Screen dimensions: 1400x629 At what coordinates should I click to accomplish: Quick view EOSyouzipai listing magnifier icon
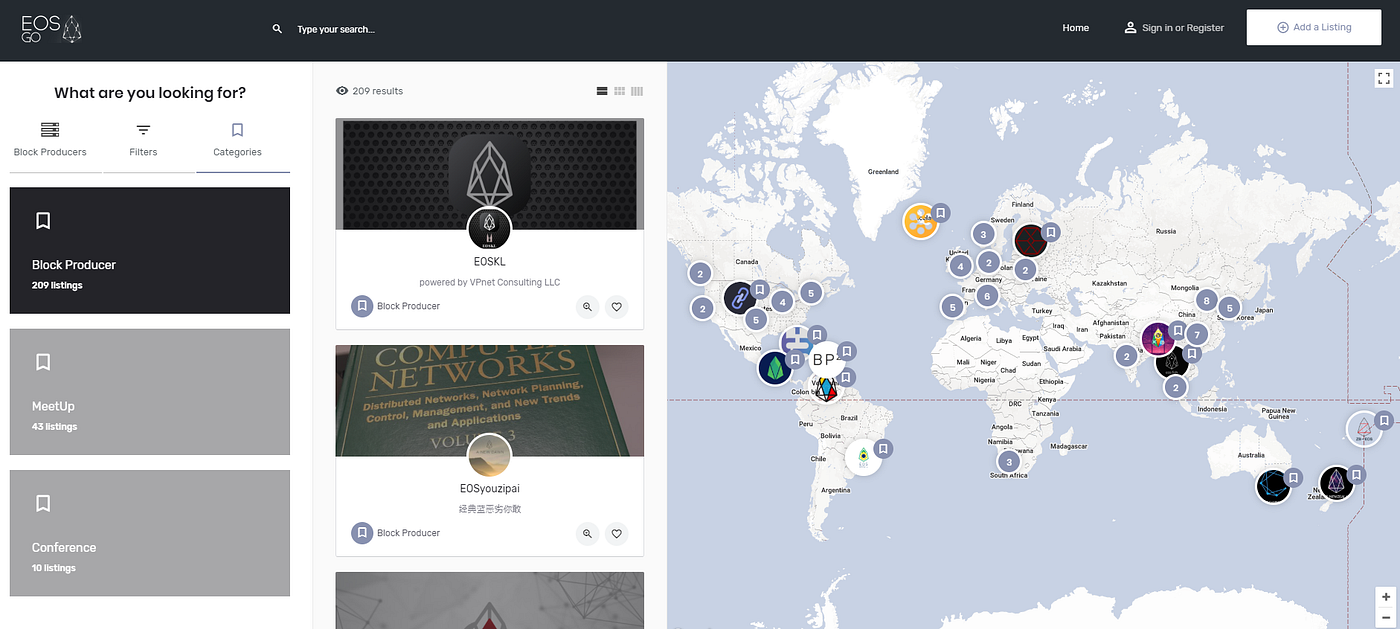[x=588, y=534]
